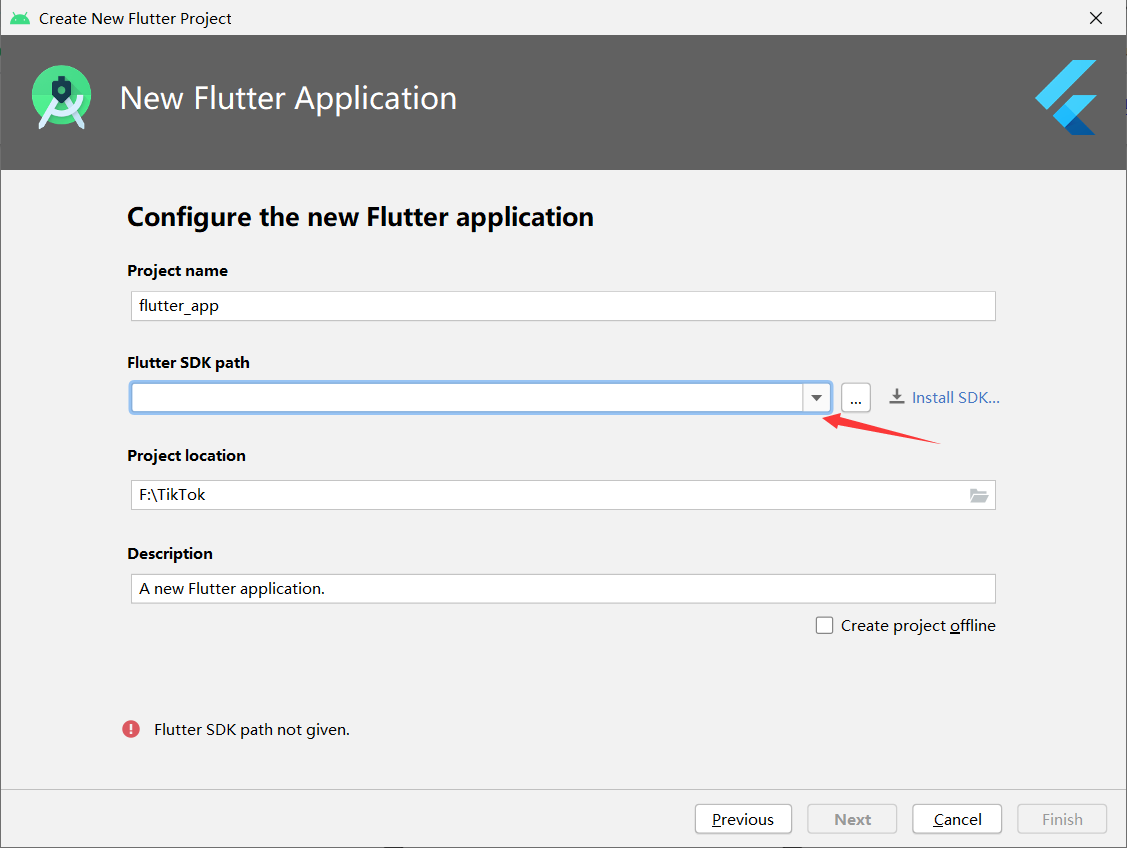This screenshot has width=1127, height=848.
Task: Click the 'New Flutter Application' banner title
Action: [288, 98]
